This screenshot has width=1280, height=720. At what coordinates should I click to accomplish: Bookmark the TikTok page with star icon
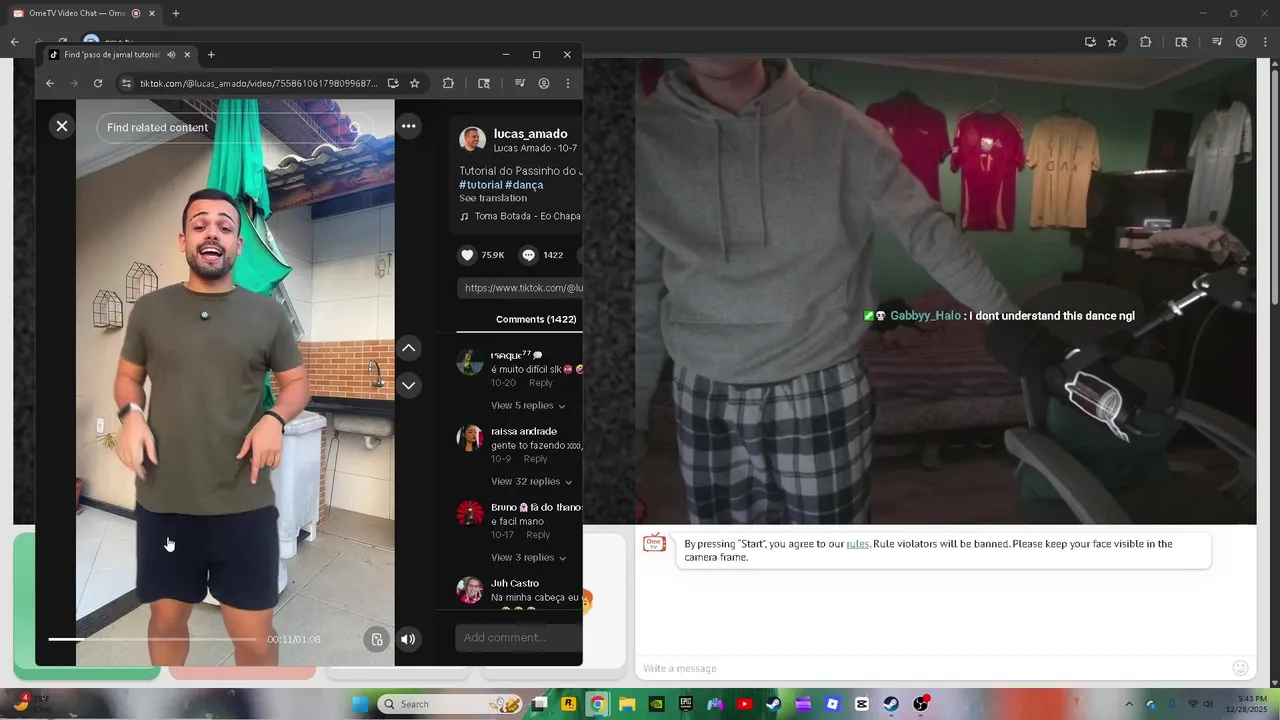(414, 83)
